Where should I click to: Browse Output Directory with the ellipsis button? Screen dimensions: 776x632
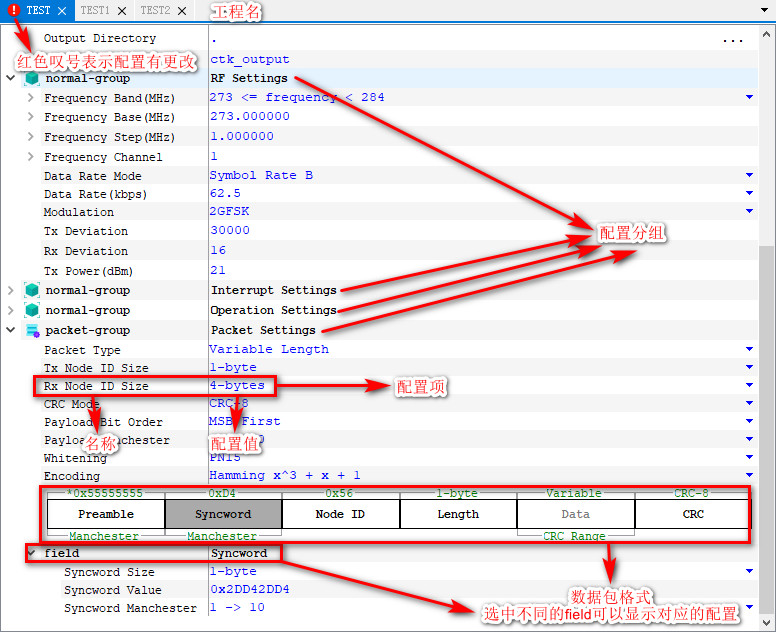click(733, 40)
